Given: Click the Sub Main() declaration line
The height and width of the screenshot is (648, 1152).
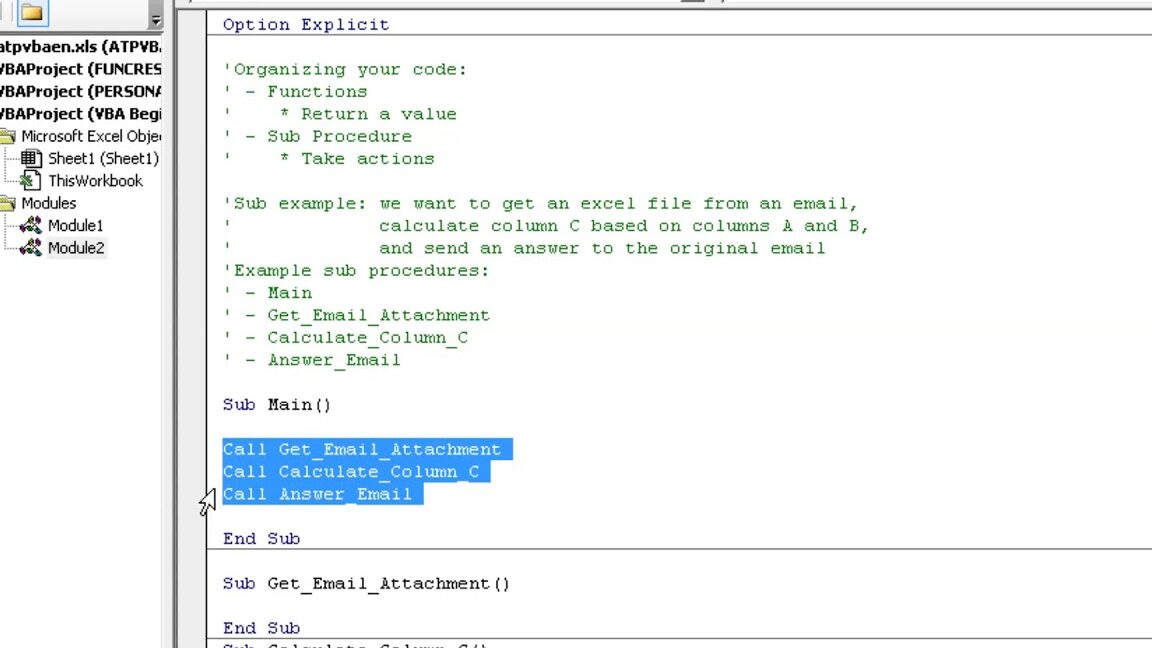Looking at the screenshot, I should tap(276, 404).
